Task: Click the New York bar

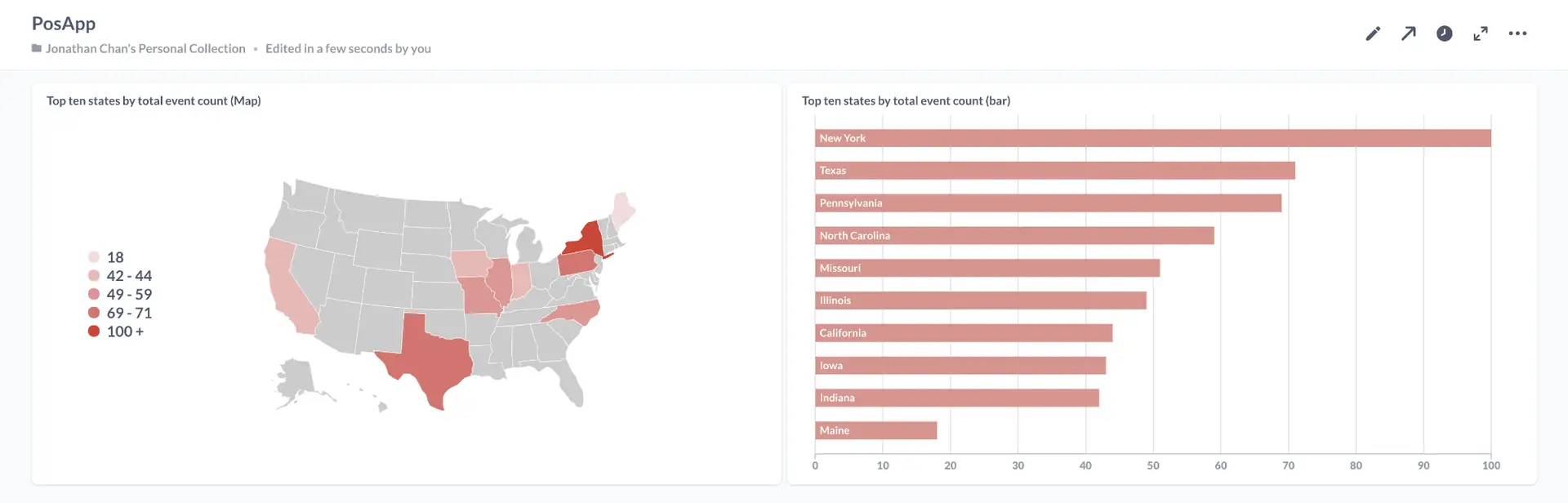Action: (x=1152, y=138)
